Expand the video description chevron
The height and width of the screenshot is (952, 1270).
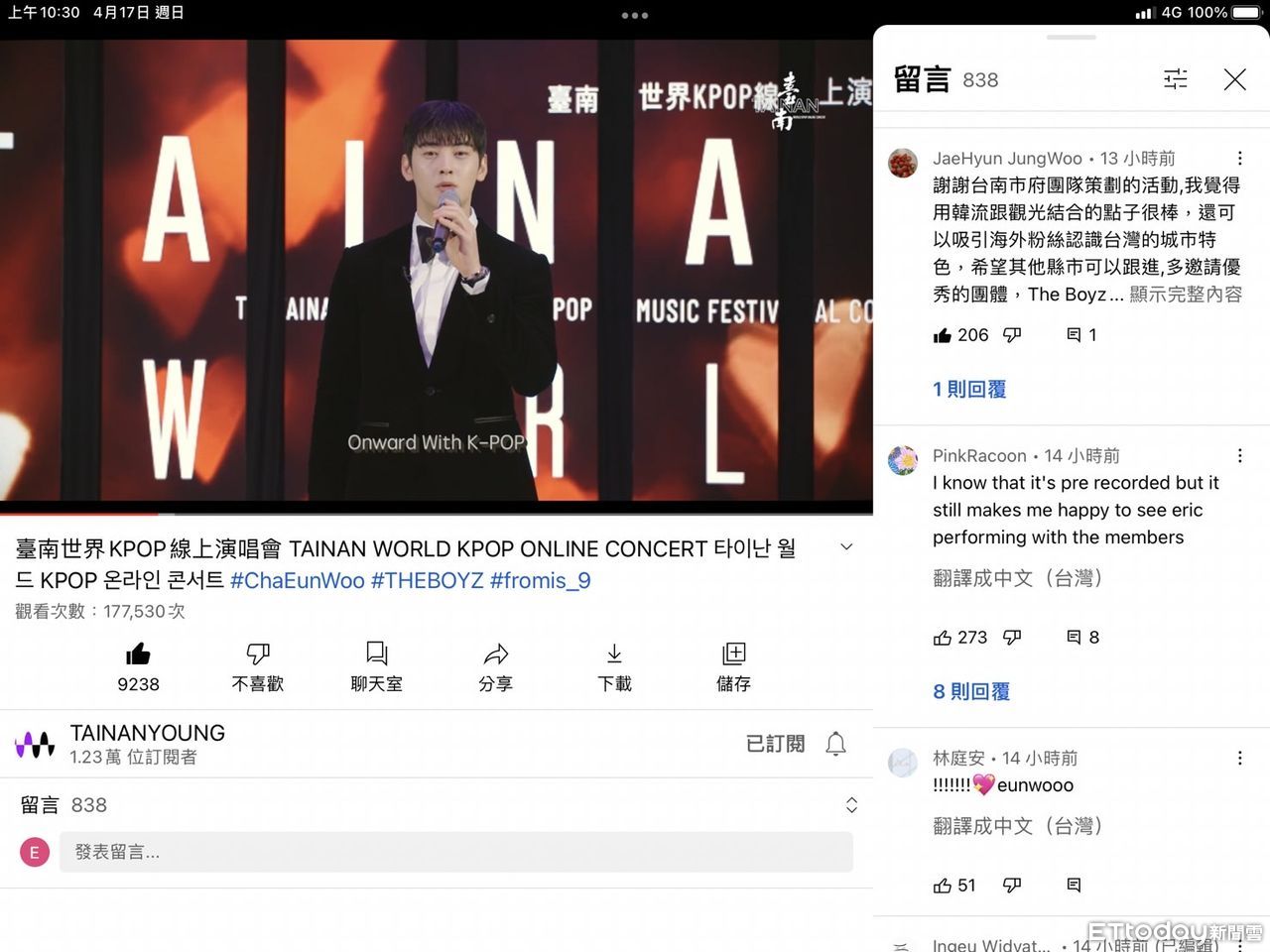846,547
